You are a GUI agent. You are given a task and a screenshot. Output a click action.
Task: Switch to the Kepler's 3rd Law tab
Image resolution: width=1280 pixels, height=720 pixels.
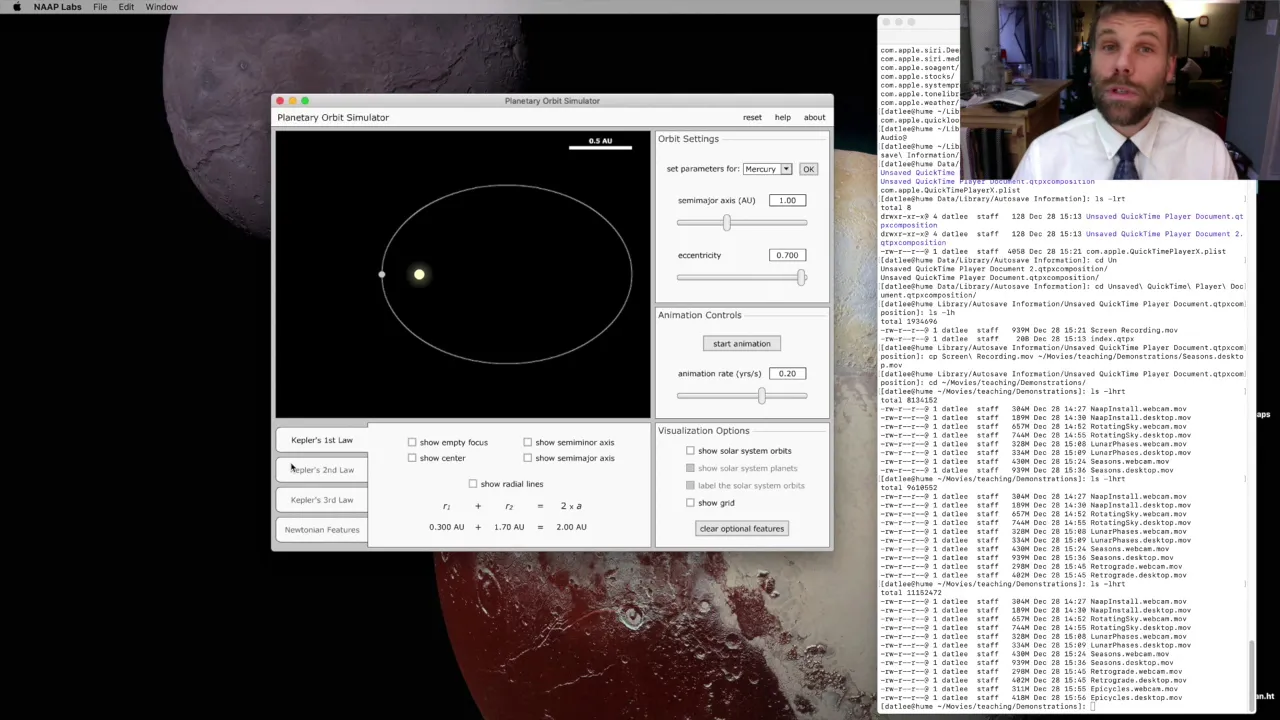pos(322,500)
